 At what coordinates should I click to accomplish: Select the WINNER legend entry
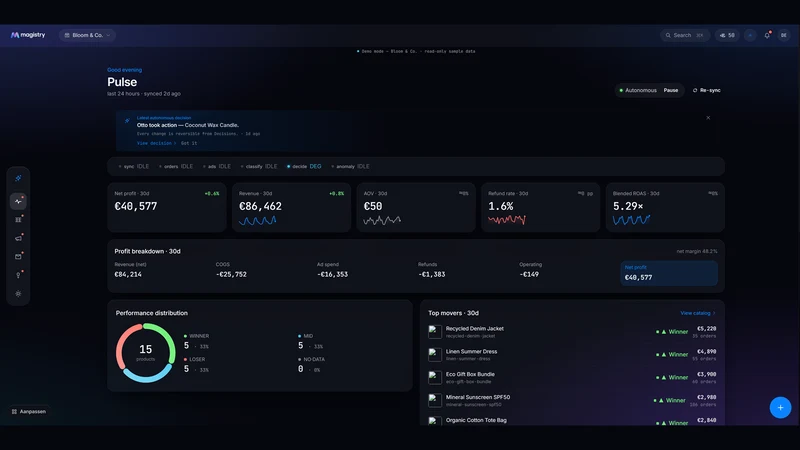(x=197, y=341)
